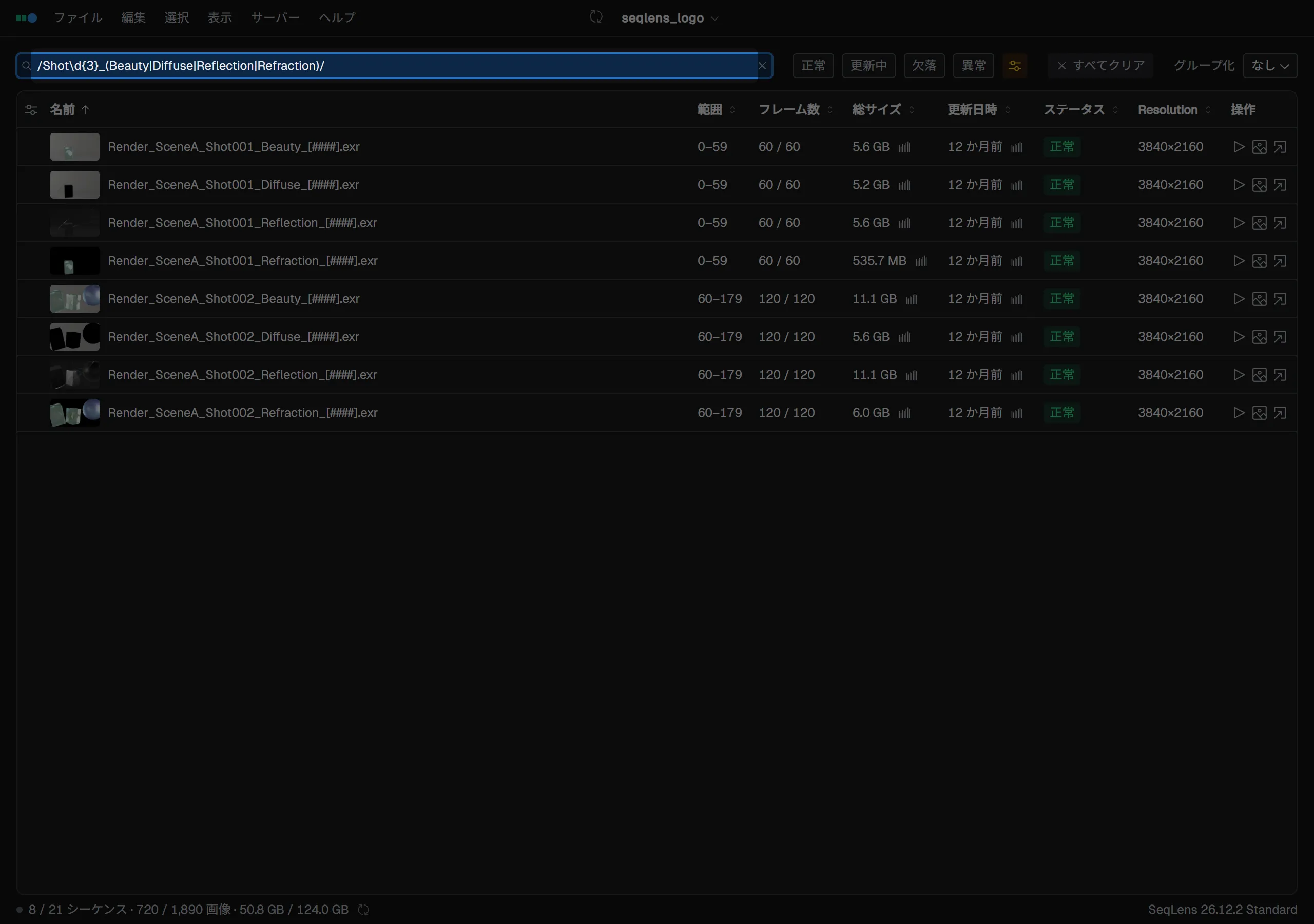Open image viewer for Shot002_Reflection row

pos(1259,375)
